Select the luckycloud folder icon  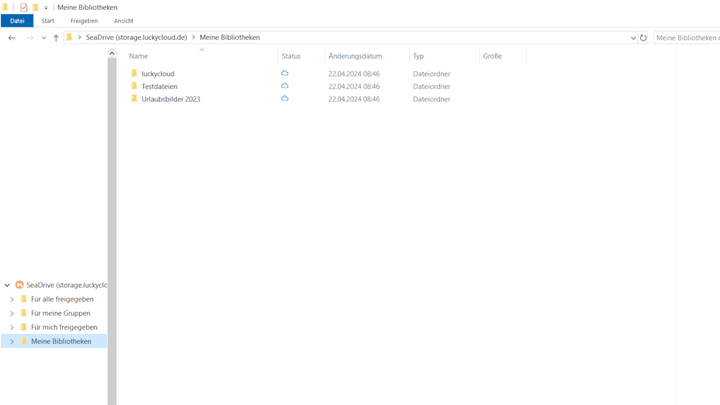[134, 73]
